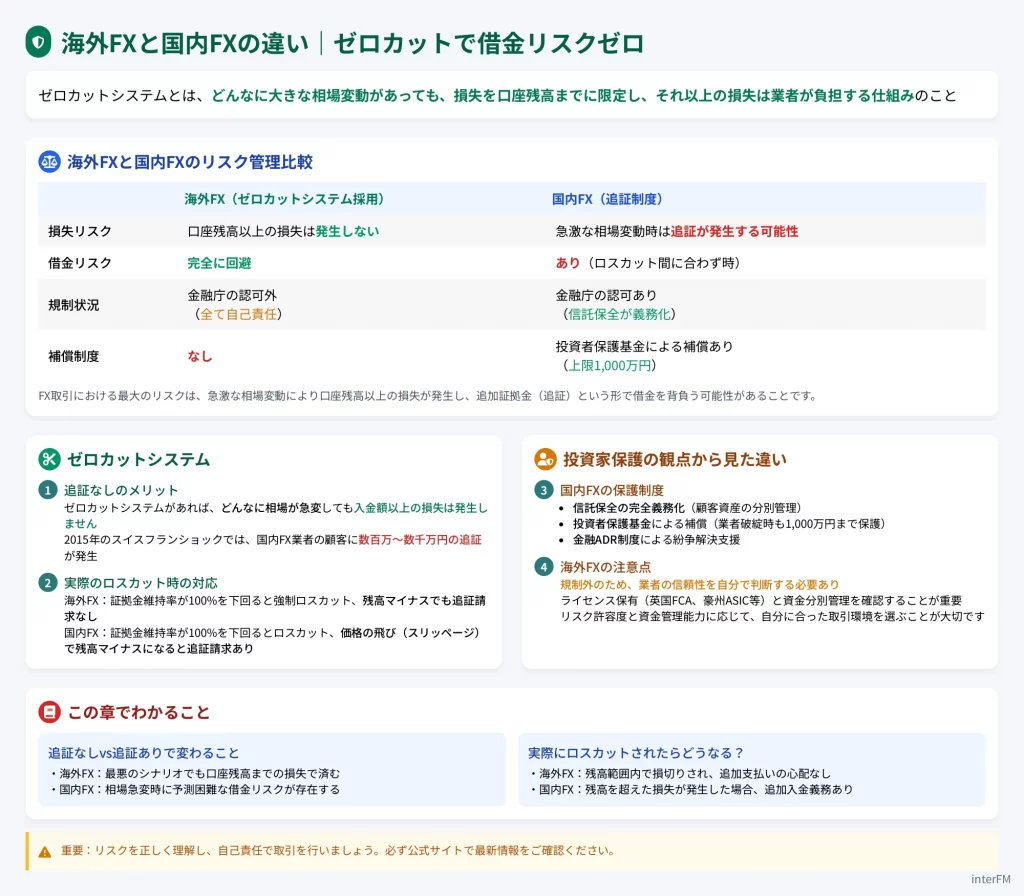The width and height of the screenshot is (1024, 896).
Task: Click the blue balance scales icon
Action: tap(50, 161)
